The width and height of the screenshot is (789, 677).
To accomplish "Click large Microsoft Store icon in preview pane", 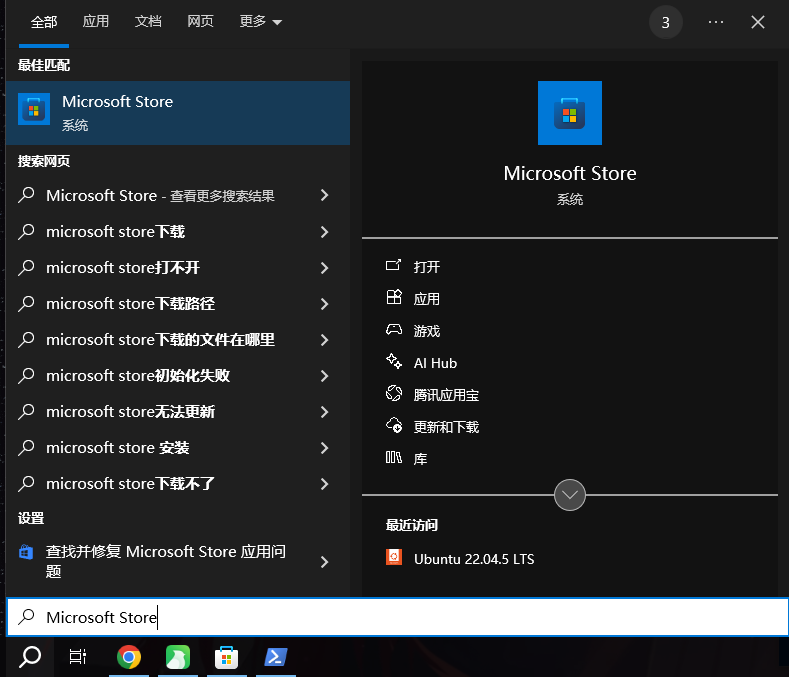I will (x=570, y=113).
